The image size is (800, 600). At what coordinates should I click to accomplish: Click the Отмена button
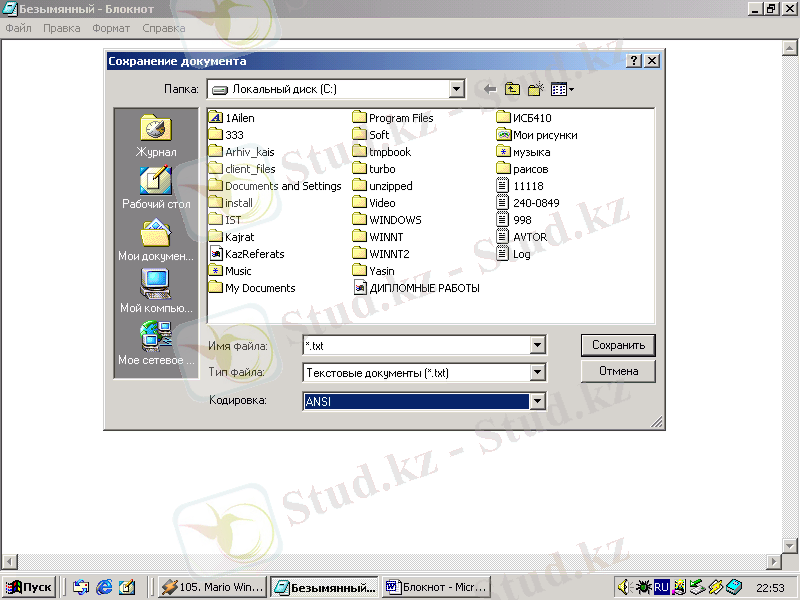point(618,371)
